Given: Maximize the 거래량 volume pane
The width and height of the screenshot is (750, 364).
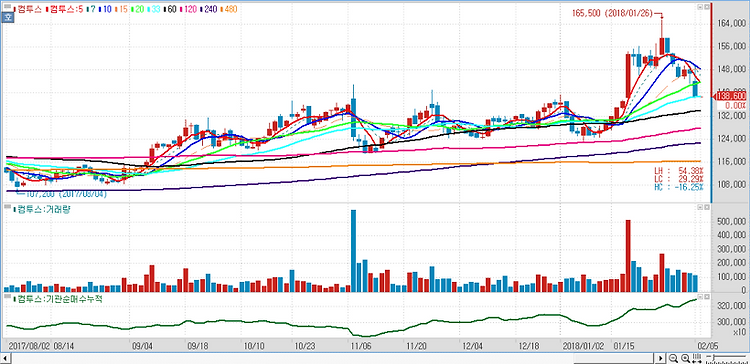Looking at the screenshot, I should (706, 207).
